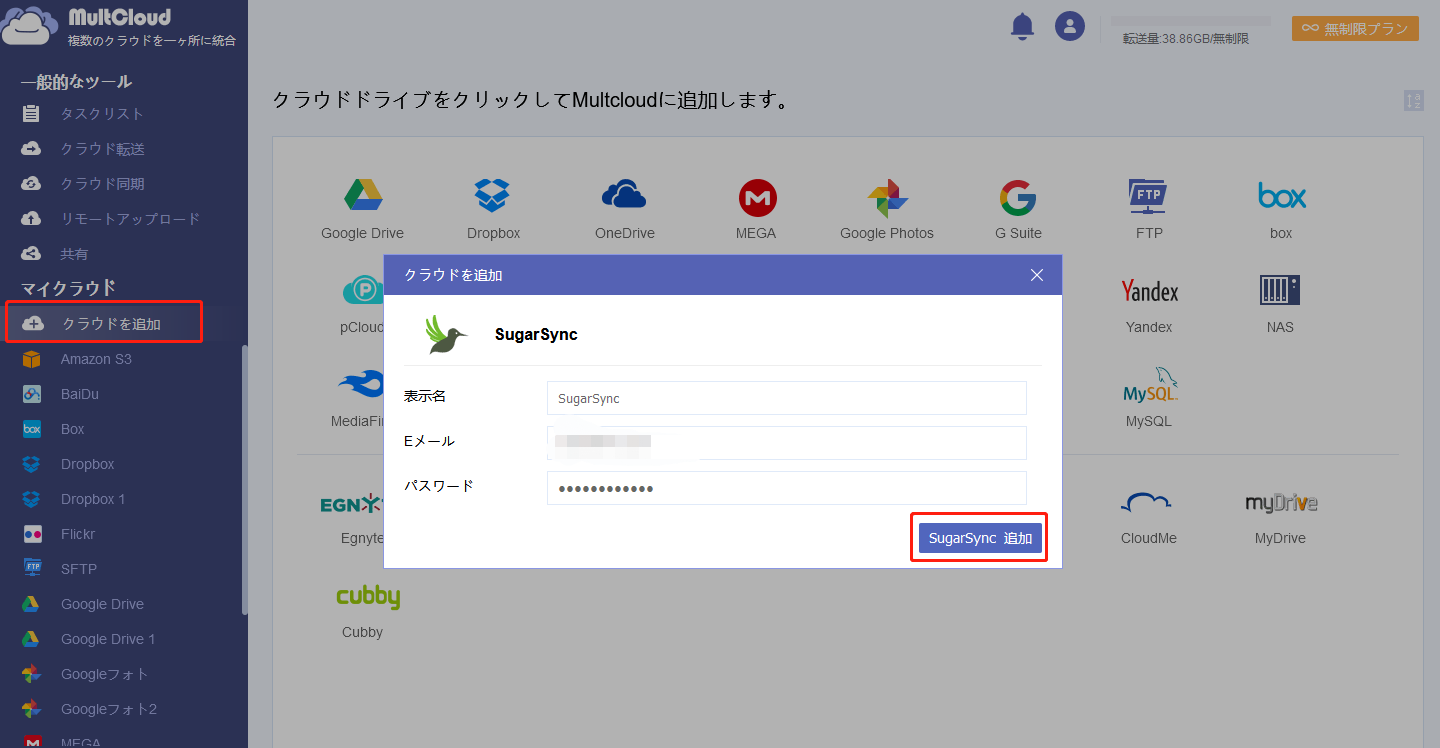
Task: Click the 無制限プラン upgrade button
Action: [x=1355, y=29]
